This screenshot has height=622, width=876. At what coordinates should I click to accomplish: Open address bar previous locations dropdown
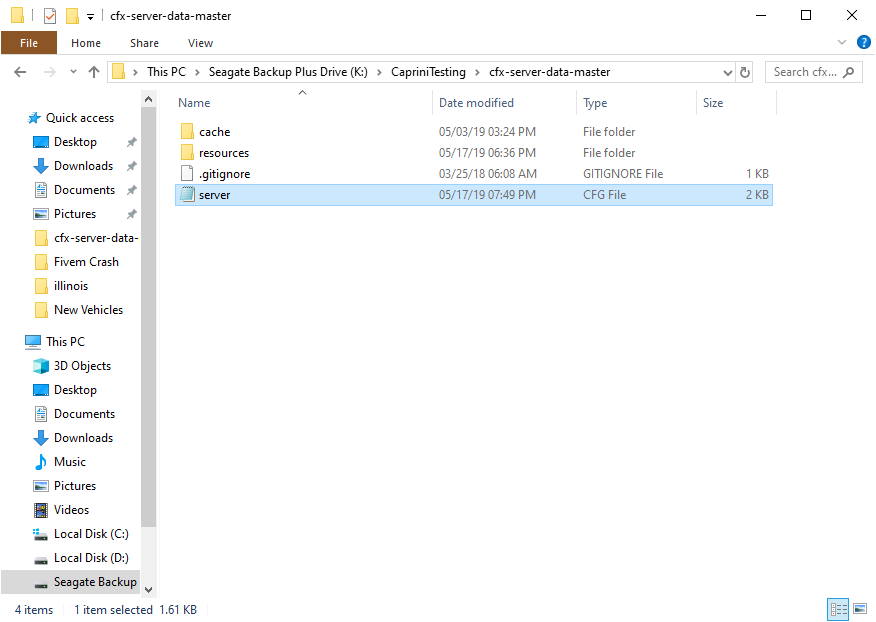[x=727, y=73]
